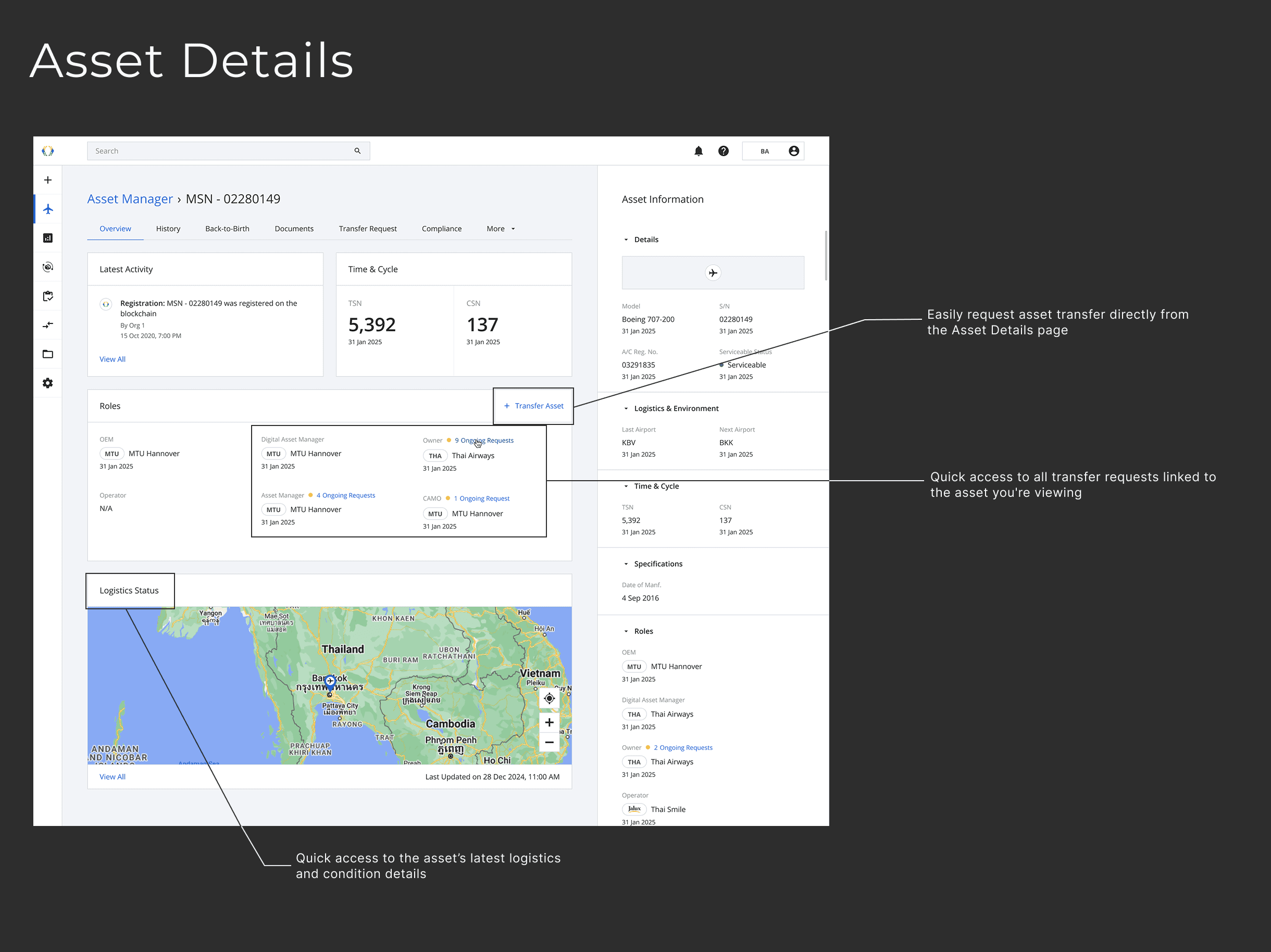
Task: Open the settings gear sidebar icon
Action: click(x=48, y=383)
